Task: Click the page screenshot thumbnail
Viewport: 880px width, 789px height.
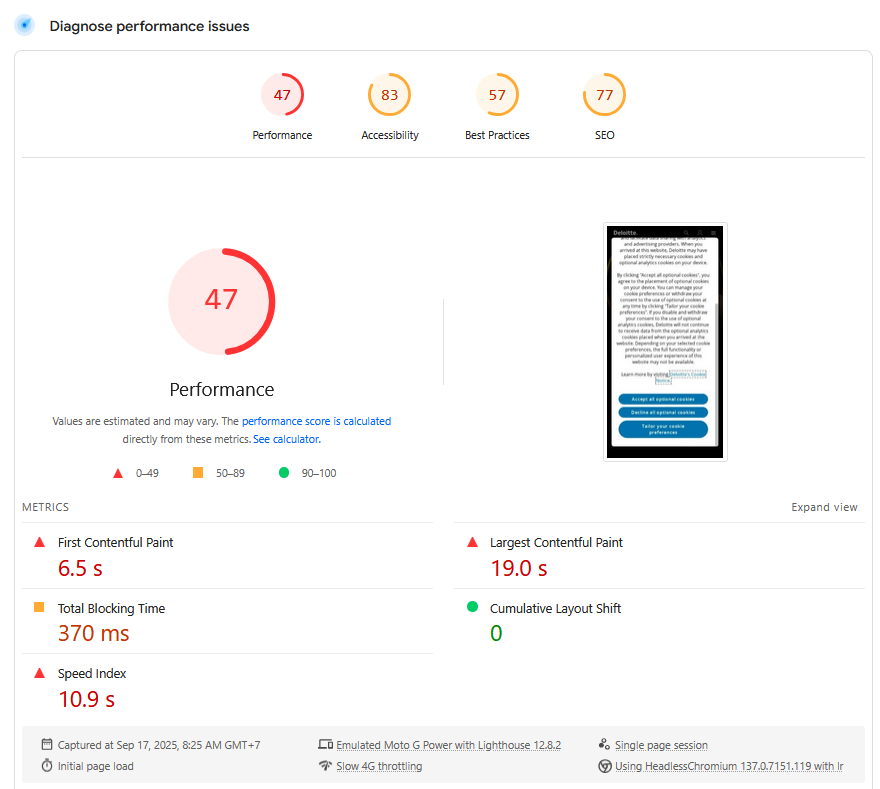Action: coord(664,341)
